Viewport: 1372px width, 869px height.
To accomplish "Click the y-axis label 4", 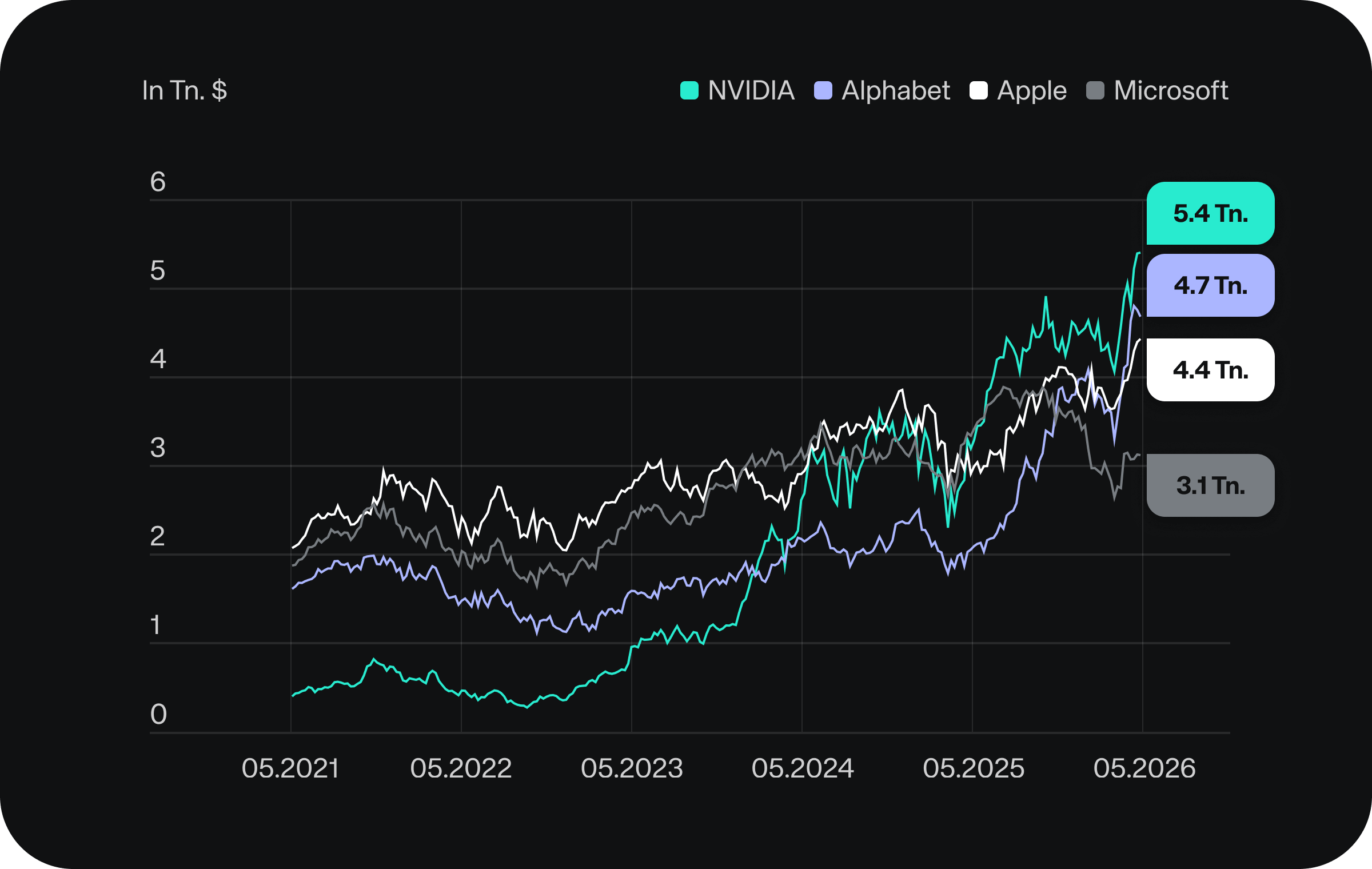I will click(158, 359).
